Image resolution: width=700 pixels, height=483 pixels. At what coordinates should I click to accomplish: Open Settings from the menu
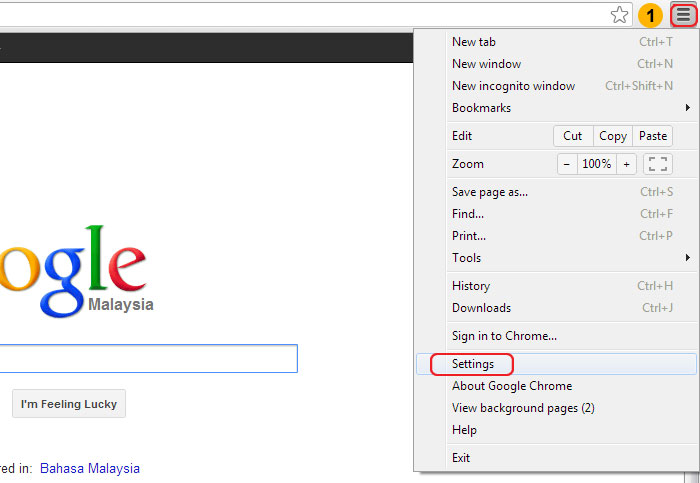(556, 364)
